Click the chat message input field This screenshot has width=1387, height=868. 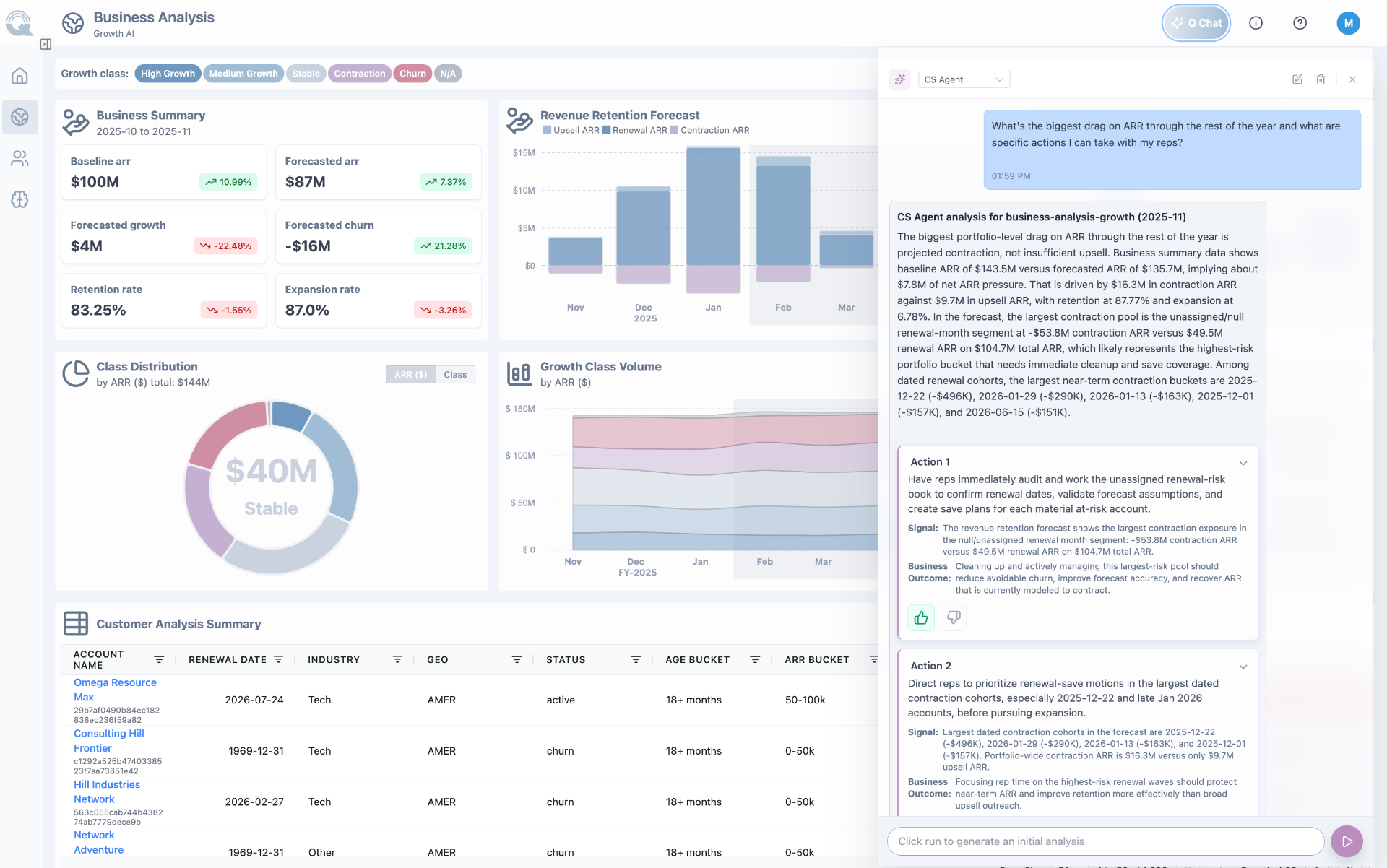[1105, 841]
